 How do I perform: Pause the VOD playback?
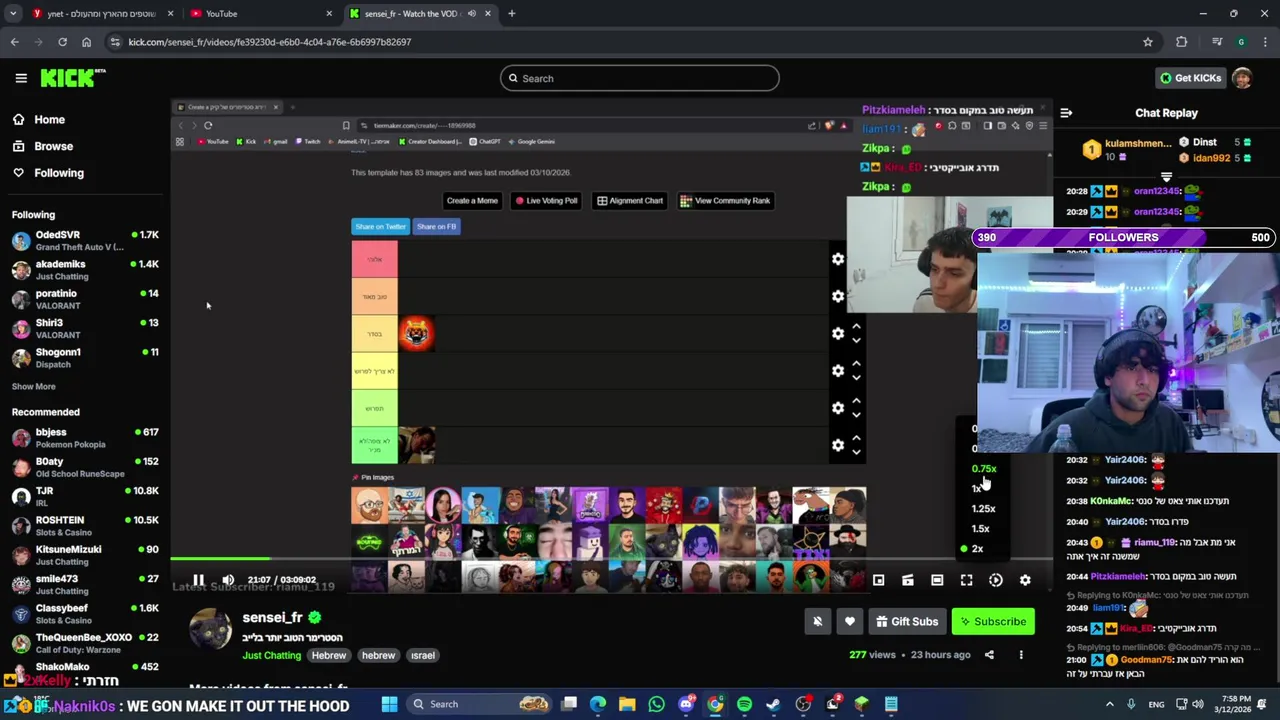(x=198, y=580)
